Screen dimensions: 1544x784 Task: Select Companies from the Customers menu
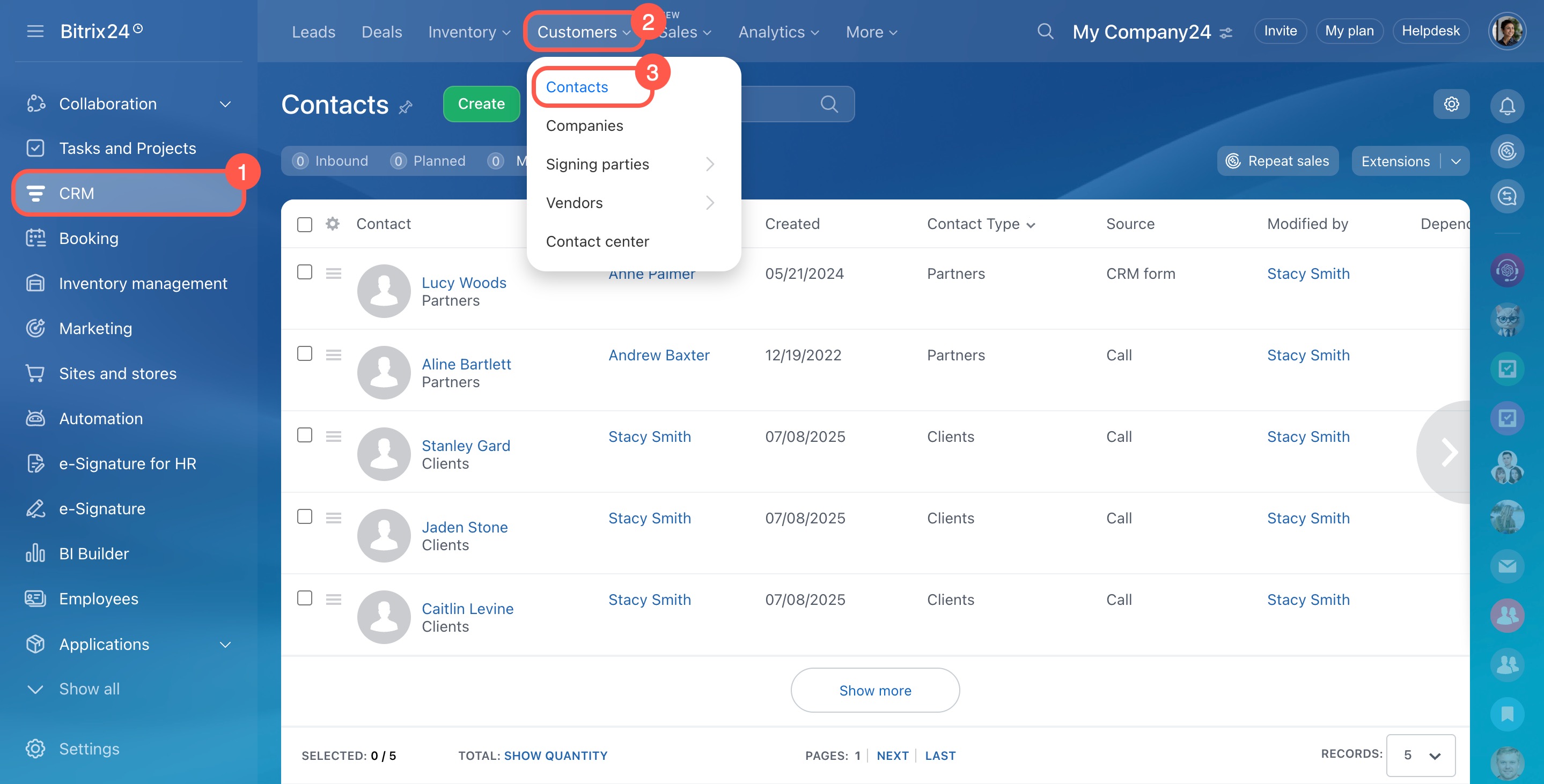pyautogui.click(x=584, y=126)
